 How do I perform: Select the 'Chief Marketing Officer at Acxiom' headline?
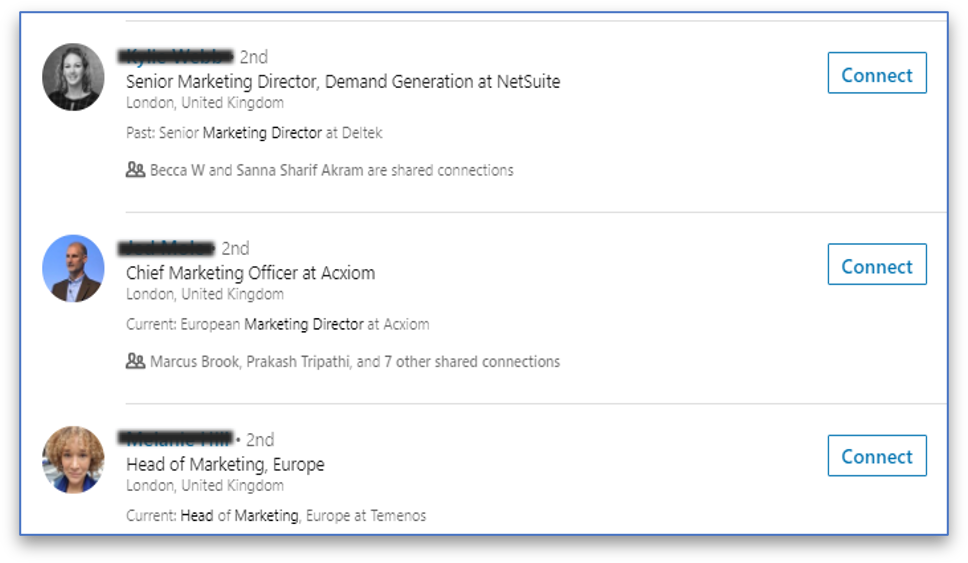point(250,272)
